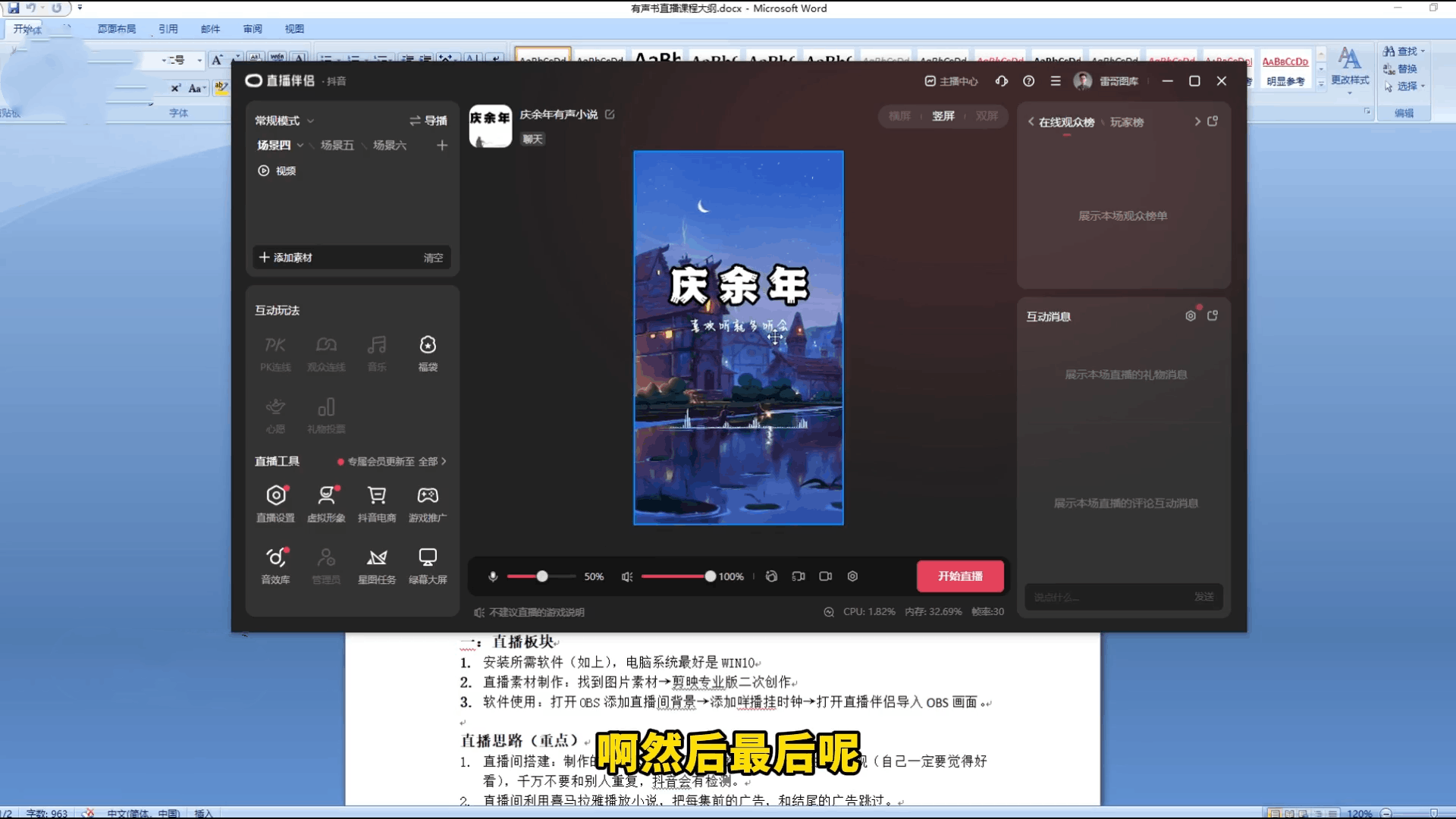Open 星图任务 tool
The height and width of the screenshot is (819, 1456).
(377, 566)
